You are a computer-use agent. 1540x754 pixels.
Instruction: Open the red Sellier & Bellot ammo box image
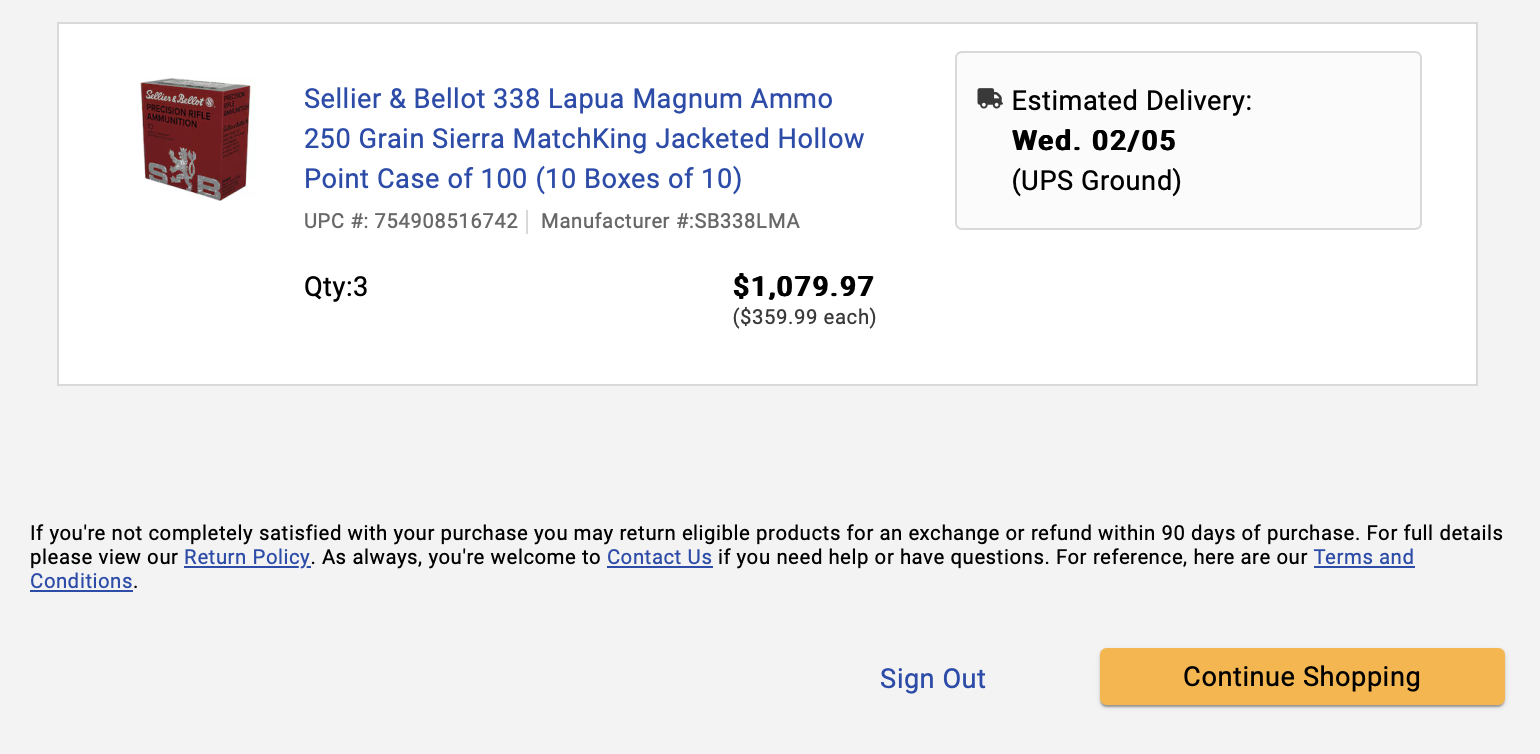click(195, 140)
